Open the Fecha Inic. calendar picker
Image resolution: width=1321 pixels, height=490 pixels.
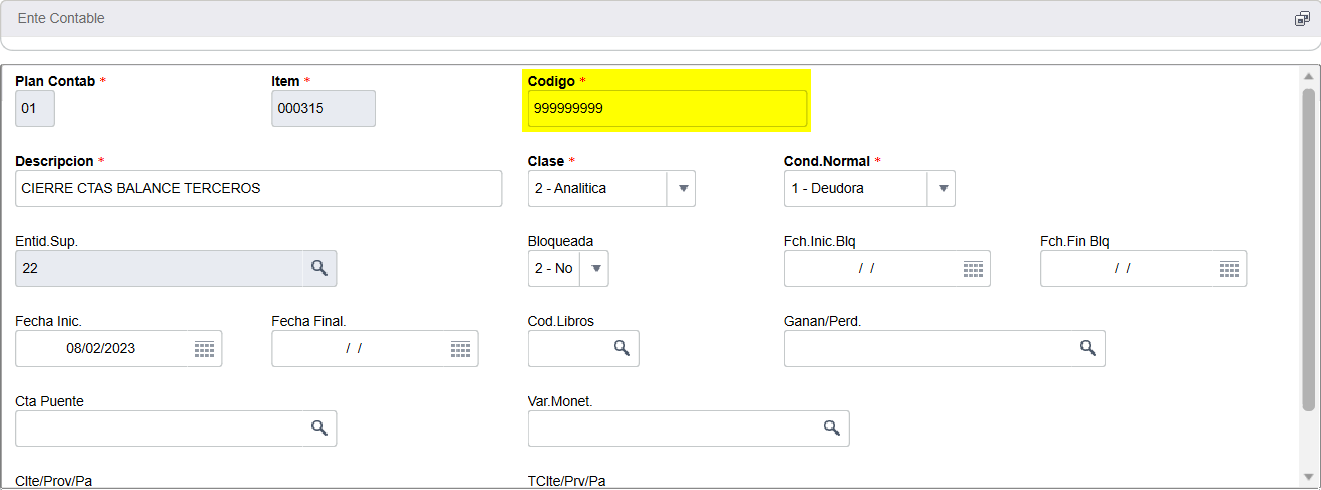(x=204, y=349)
